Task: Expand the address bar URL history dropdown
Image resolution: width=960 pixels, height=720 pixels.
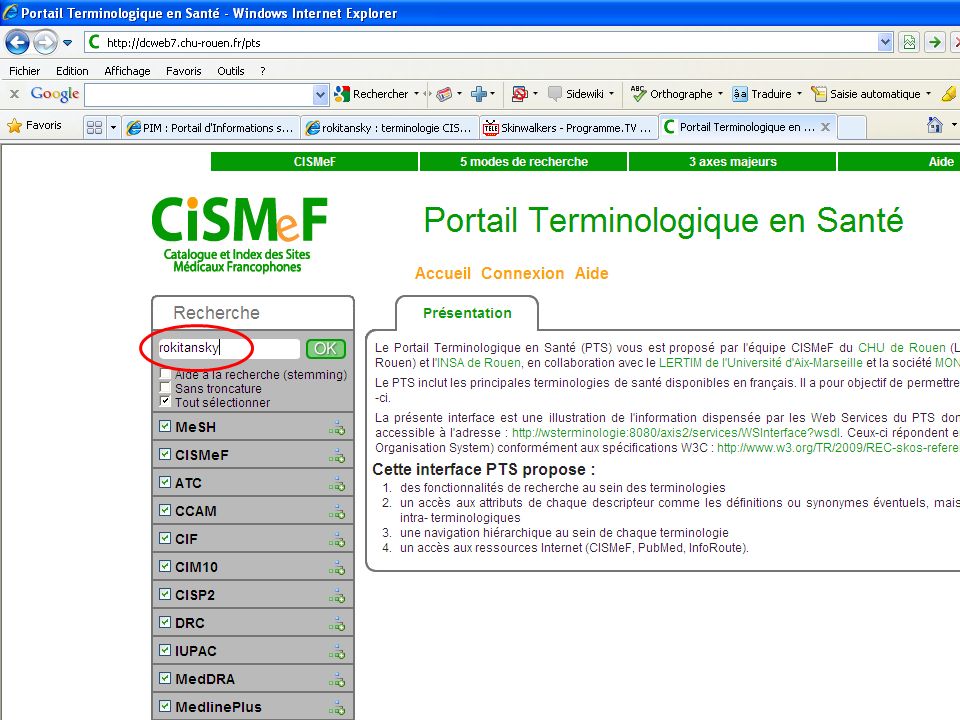Action: (885, 42)
